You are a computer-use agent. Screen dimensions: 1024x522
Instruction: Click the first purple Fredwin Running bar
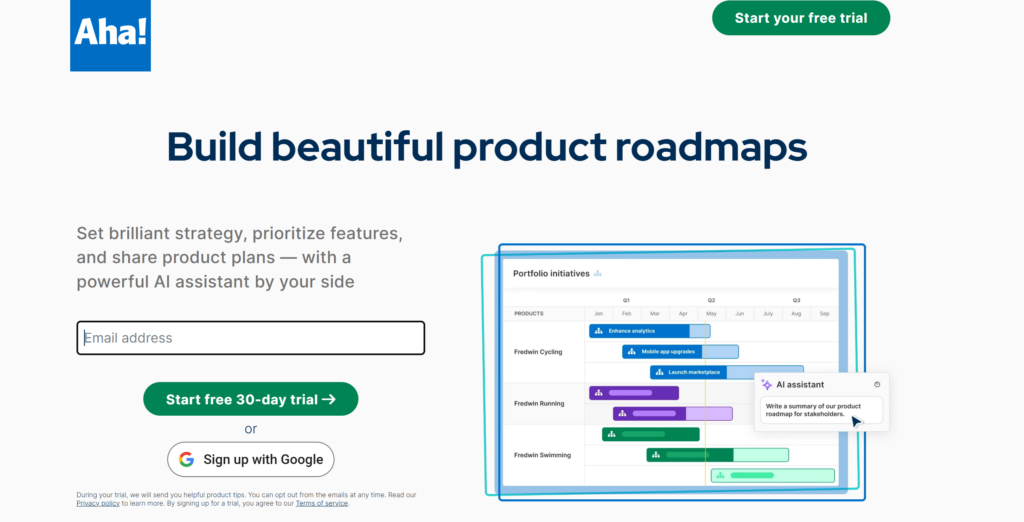pyautogui.click(x=634, y=393)
